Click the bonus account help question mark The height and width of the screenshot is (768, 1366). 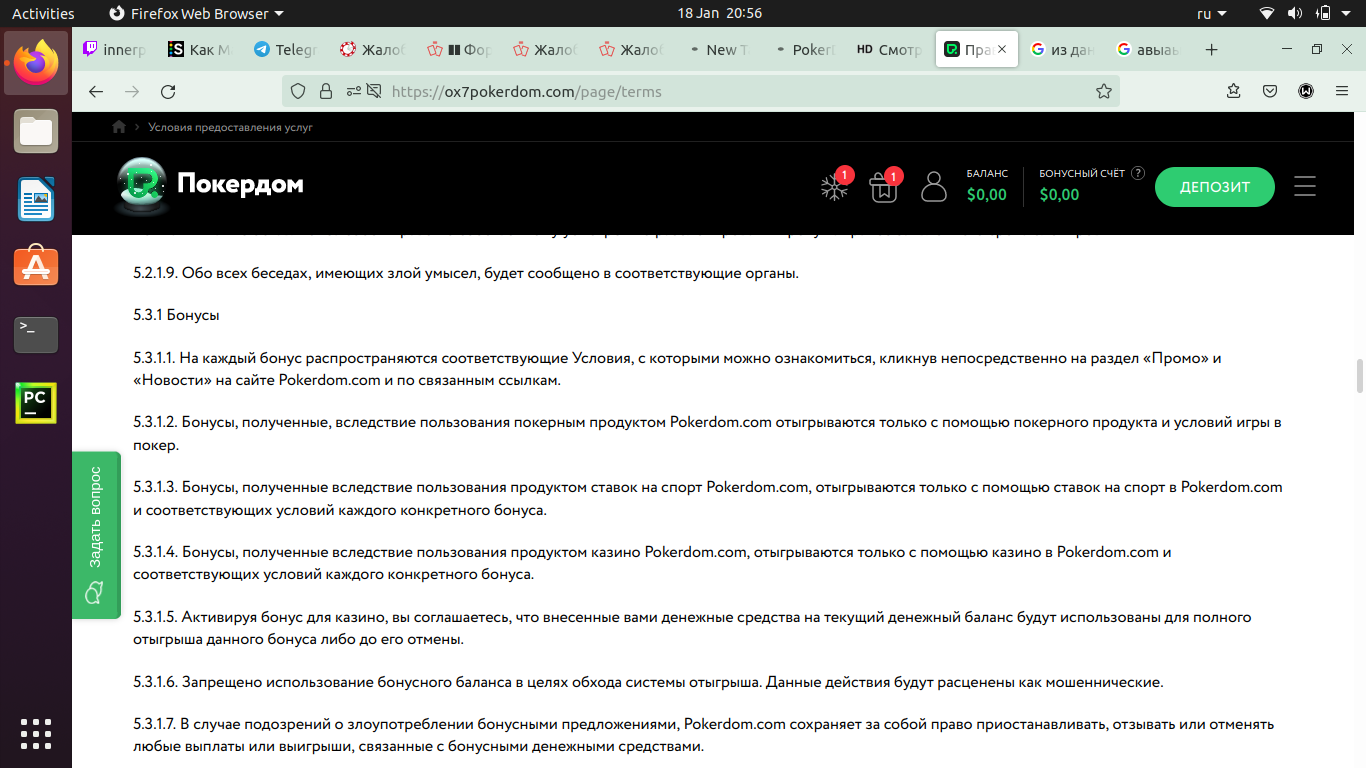1138,173
